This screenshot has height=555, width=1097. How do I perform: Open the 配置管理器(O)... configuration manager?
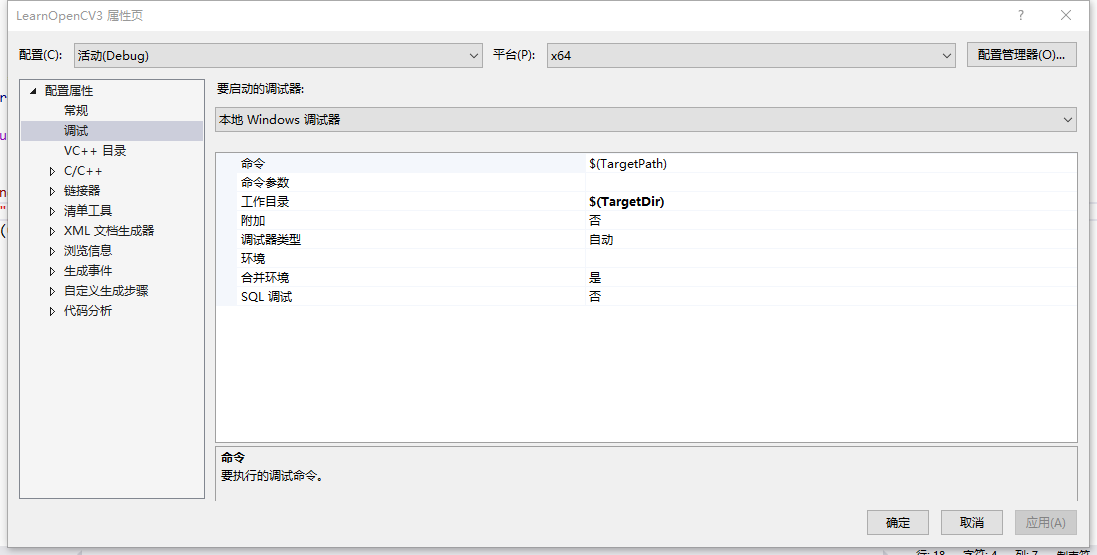pos(1021,55)
